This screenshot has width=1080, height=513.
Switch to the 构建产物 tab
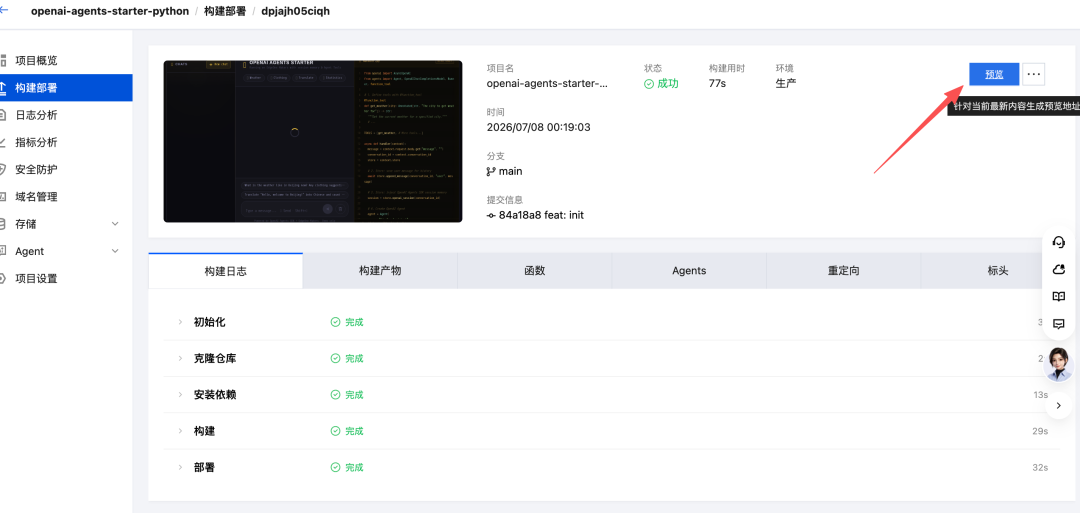(380, 271)
